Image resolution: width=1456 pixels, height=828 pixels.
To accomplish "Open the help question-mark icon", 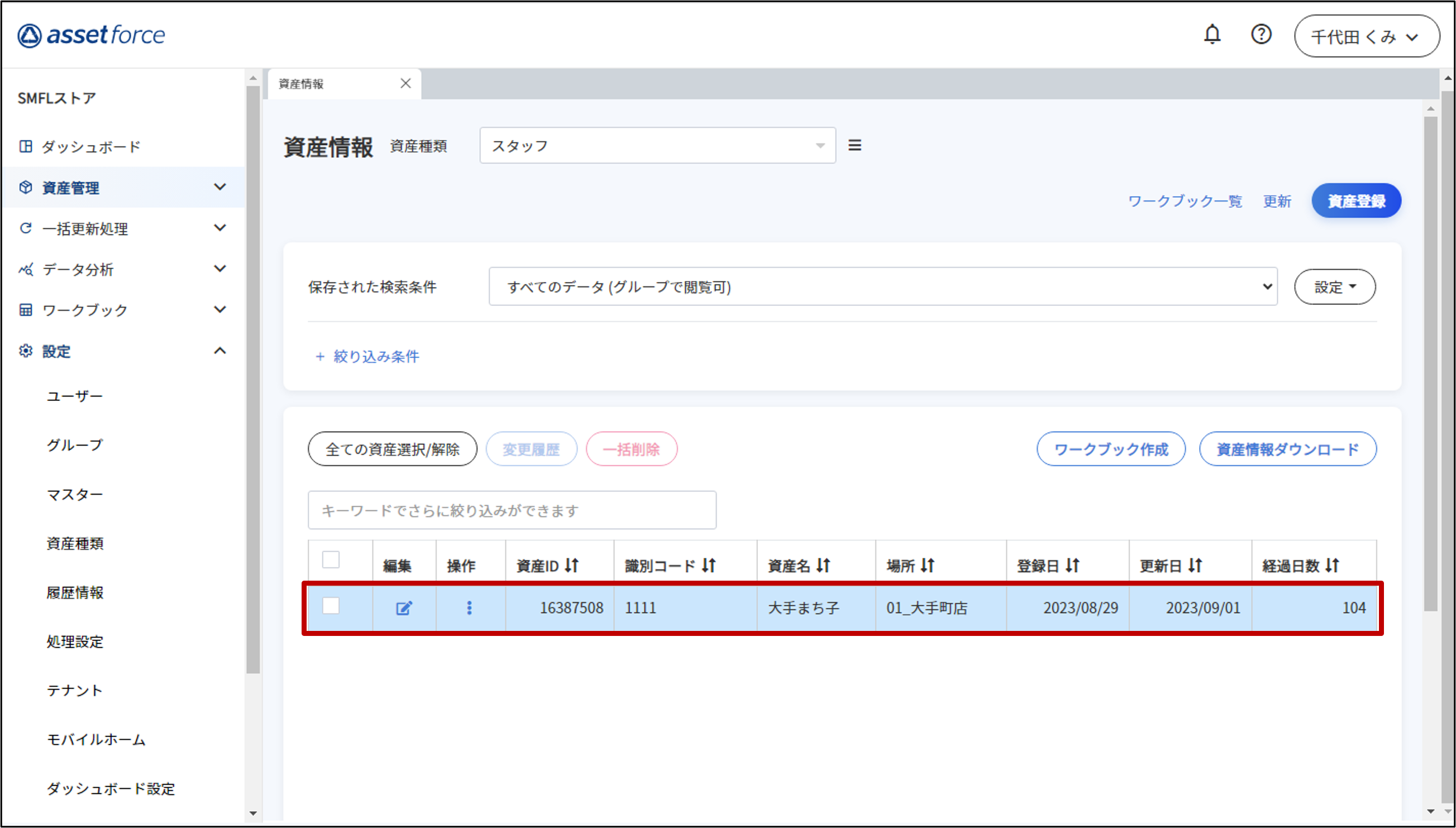I will coord(1262,35).
